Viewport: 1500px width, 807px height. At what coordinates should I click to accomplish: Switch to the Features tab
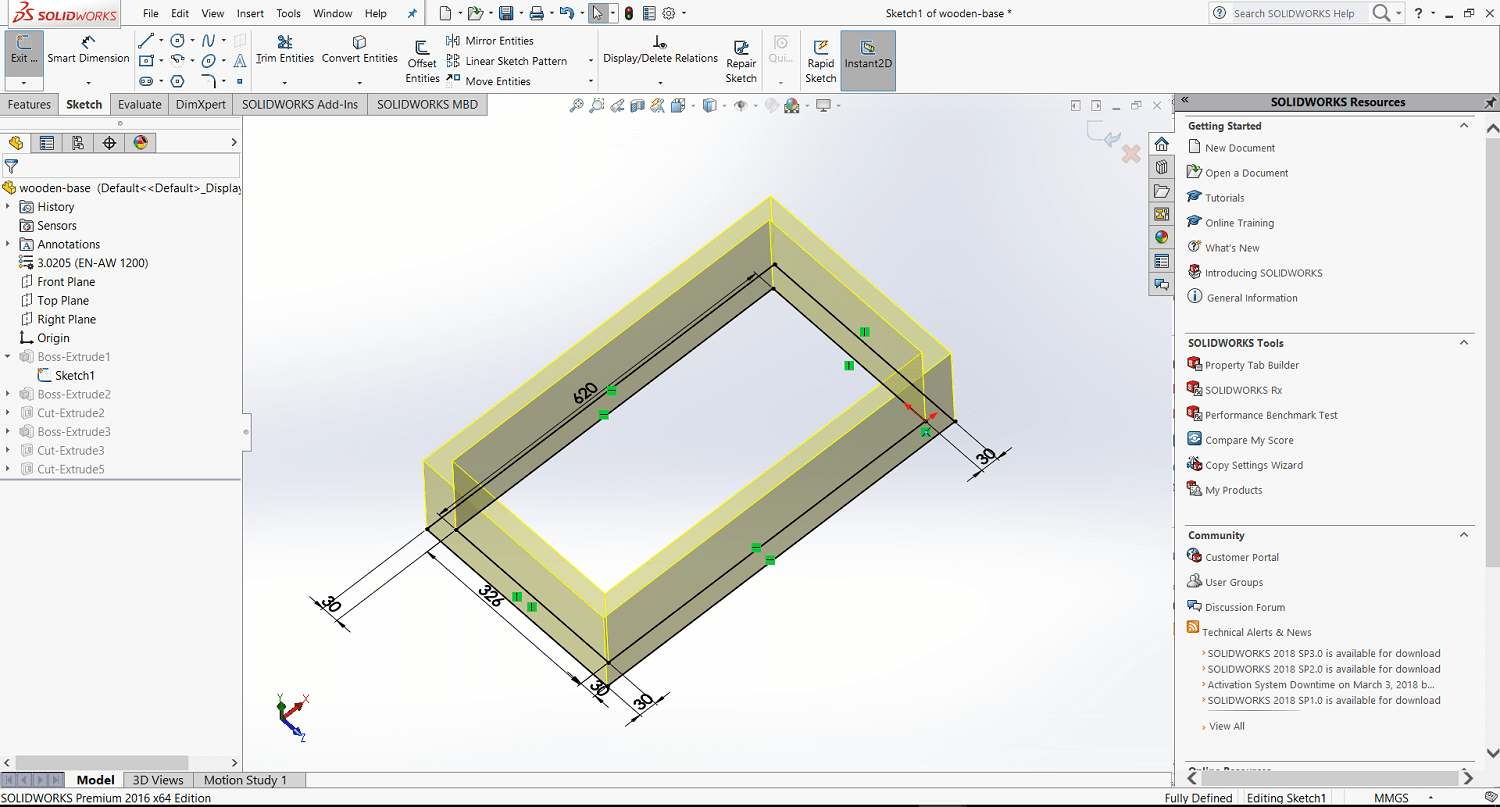pos(29,104)
